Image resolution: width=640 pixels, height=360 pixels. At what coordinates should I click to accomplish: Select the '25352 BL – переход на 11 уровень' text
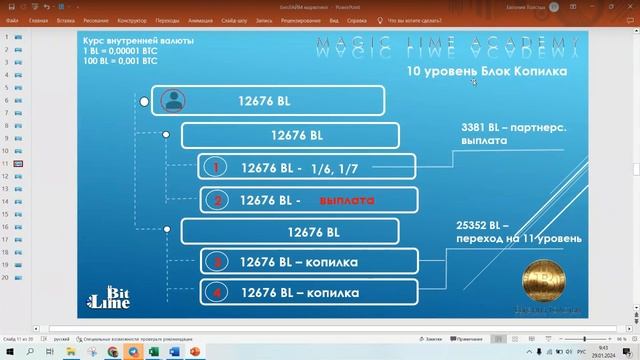tap(519, 231)
